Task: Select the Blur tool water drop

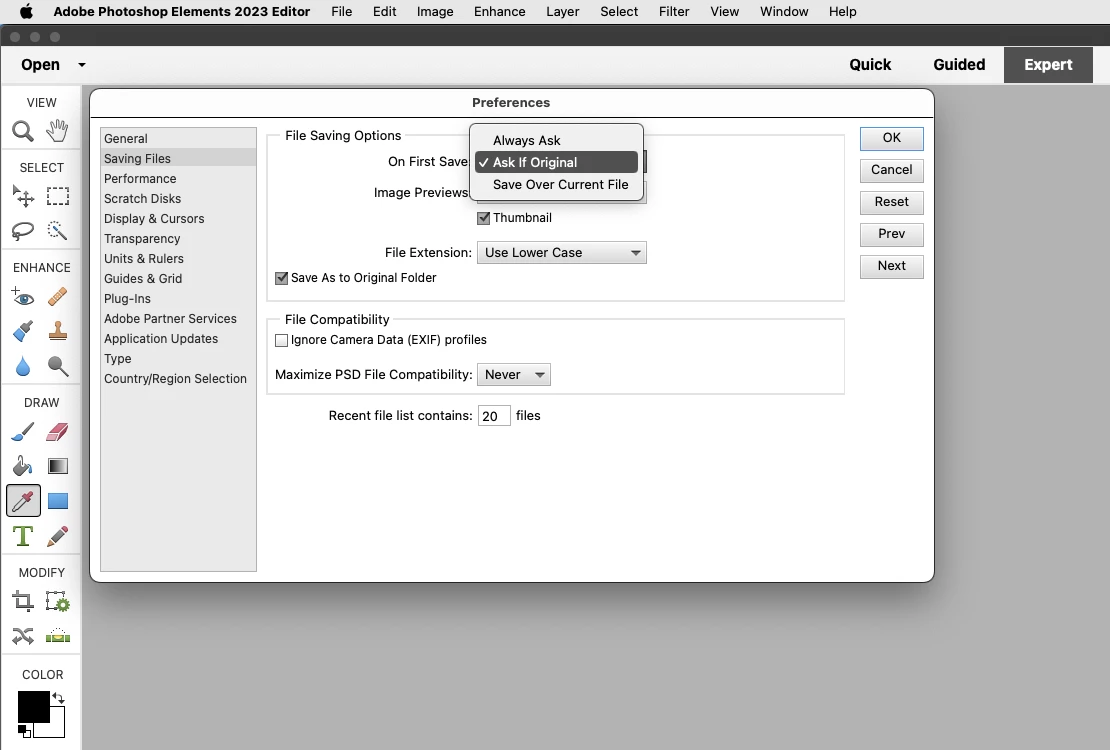Action: point(23,365)
